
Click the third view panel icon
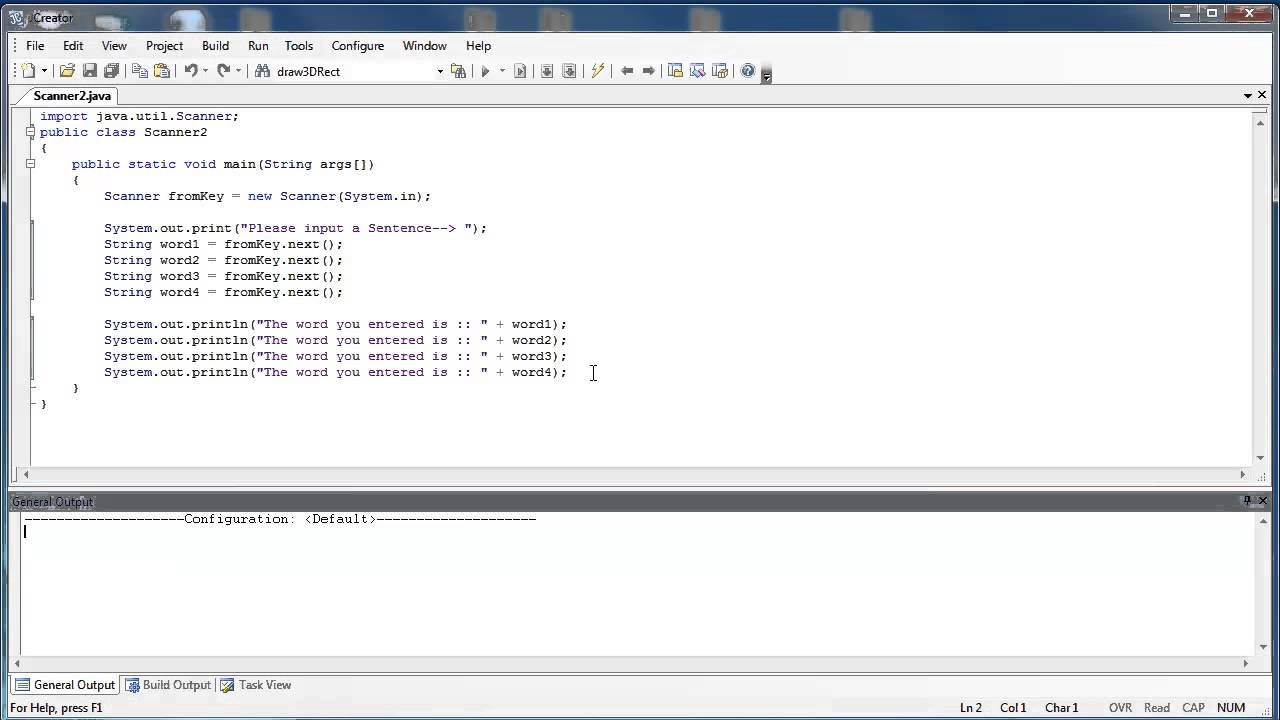[x=719, y=71]
